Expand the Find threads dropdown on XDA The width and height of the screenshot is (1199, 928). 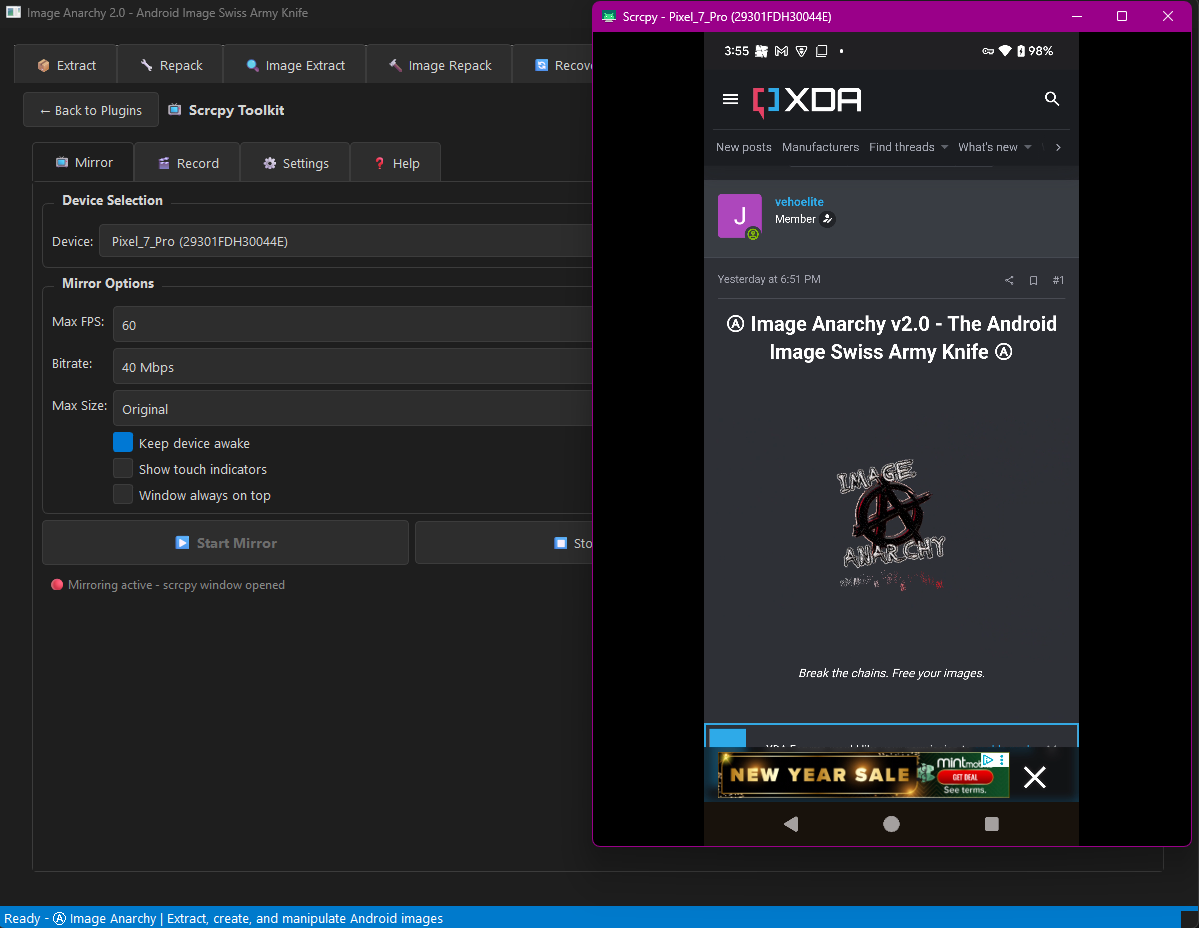pyautogui.click(x=908, y=147)
